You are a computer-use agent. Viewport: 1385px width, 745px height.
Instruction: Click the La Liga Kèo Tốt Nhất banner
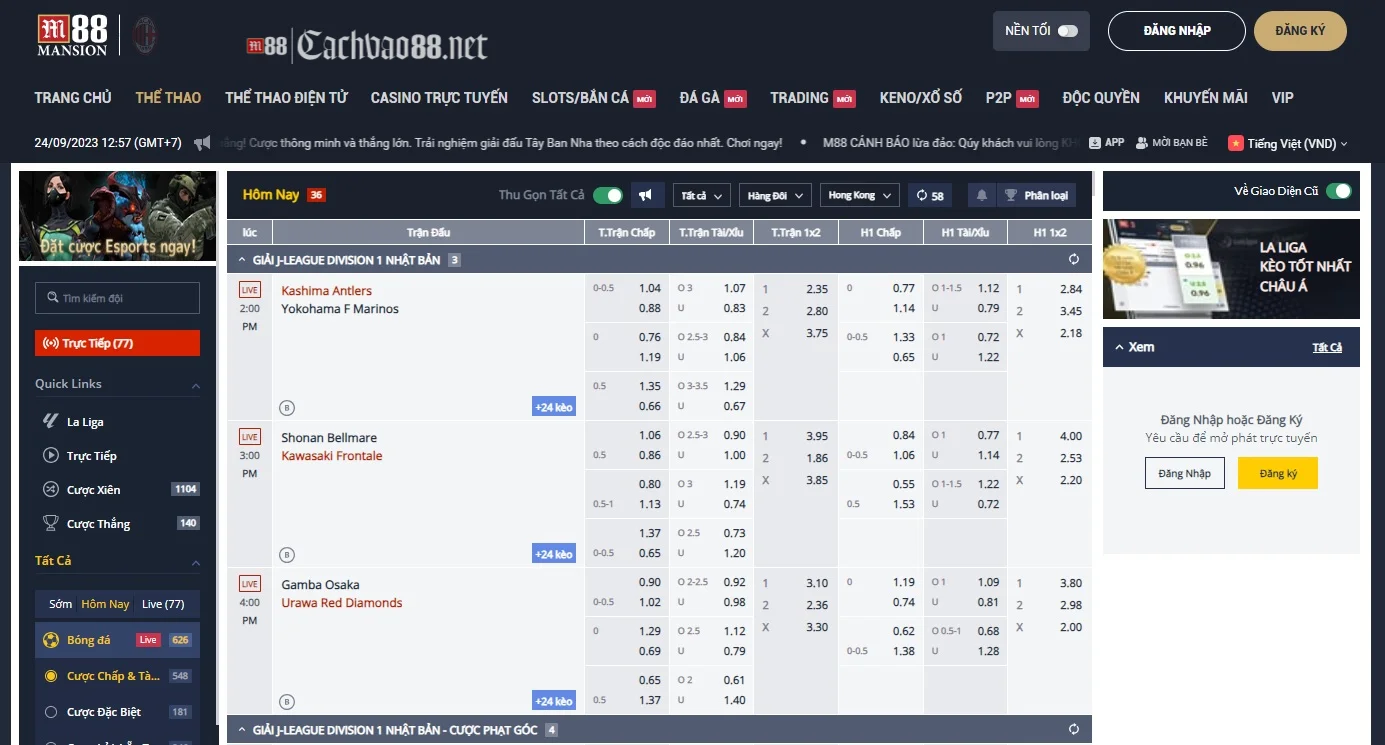tap(1231, 269)
